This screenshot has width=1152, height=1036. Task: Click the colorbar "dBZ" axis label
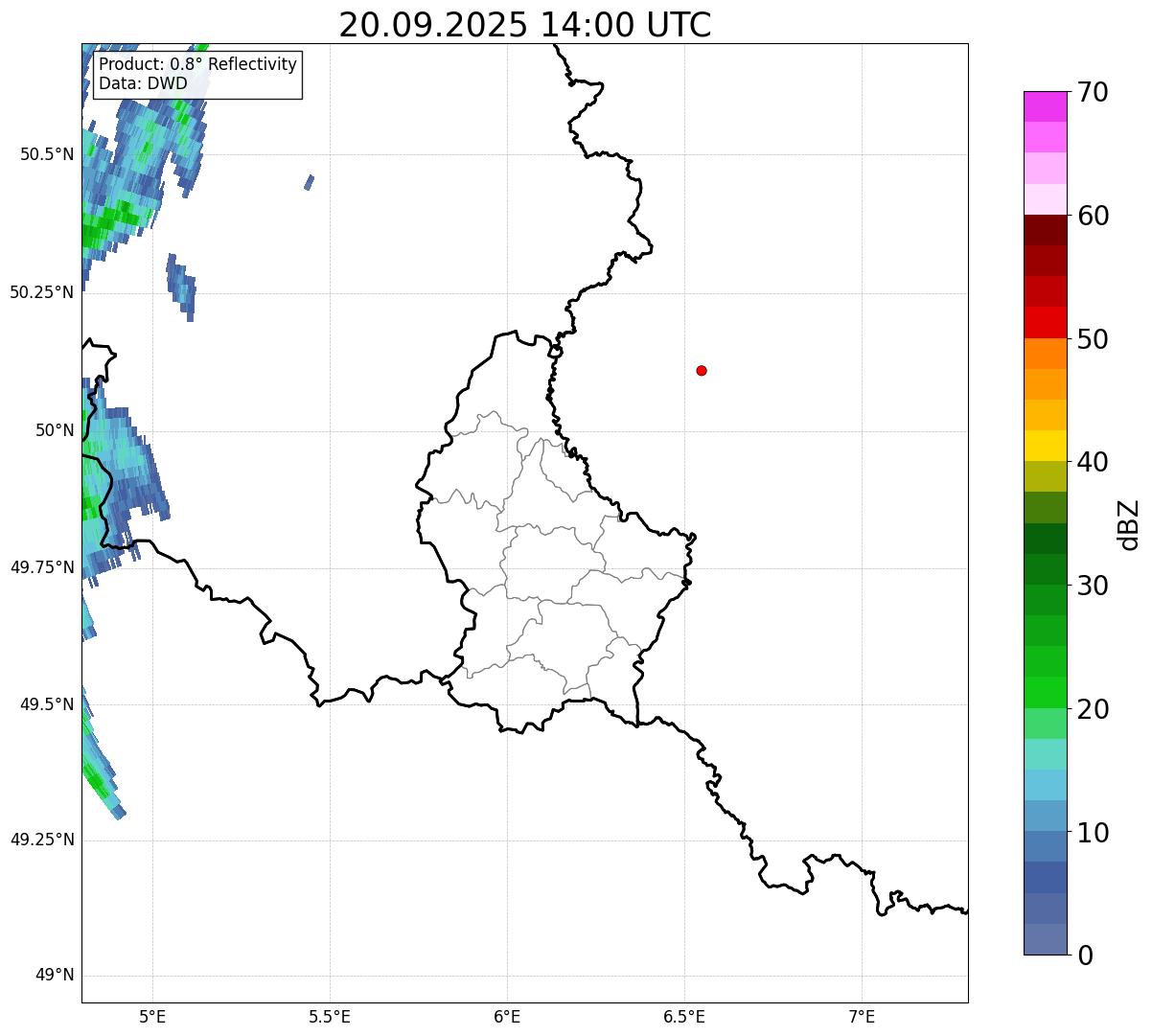click(1129, 524)
